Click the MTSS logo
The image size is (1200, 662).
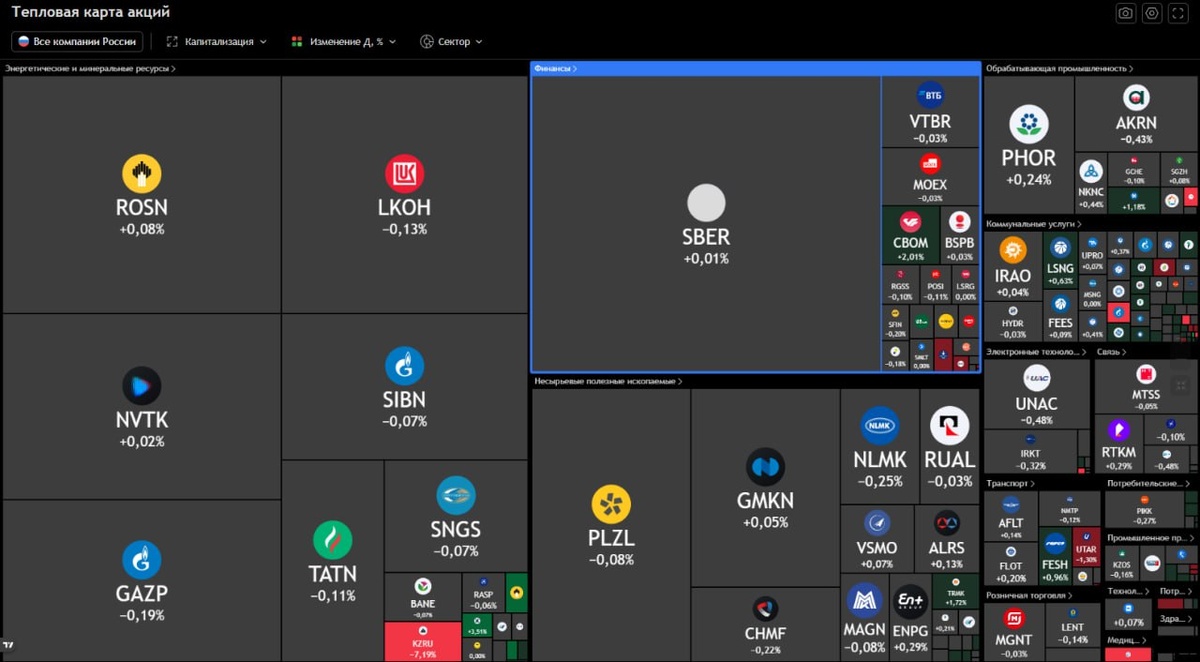tap(1146, 374)
